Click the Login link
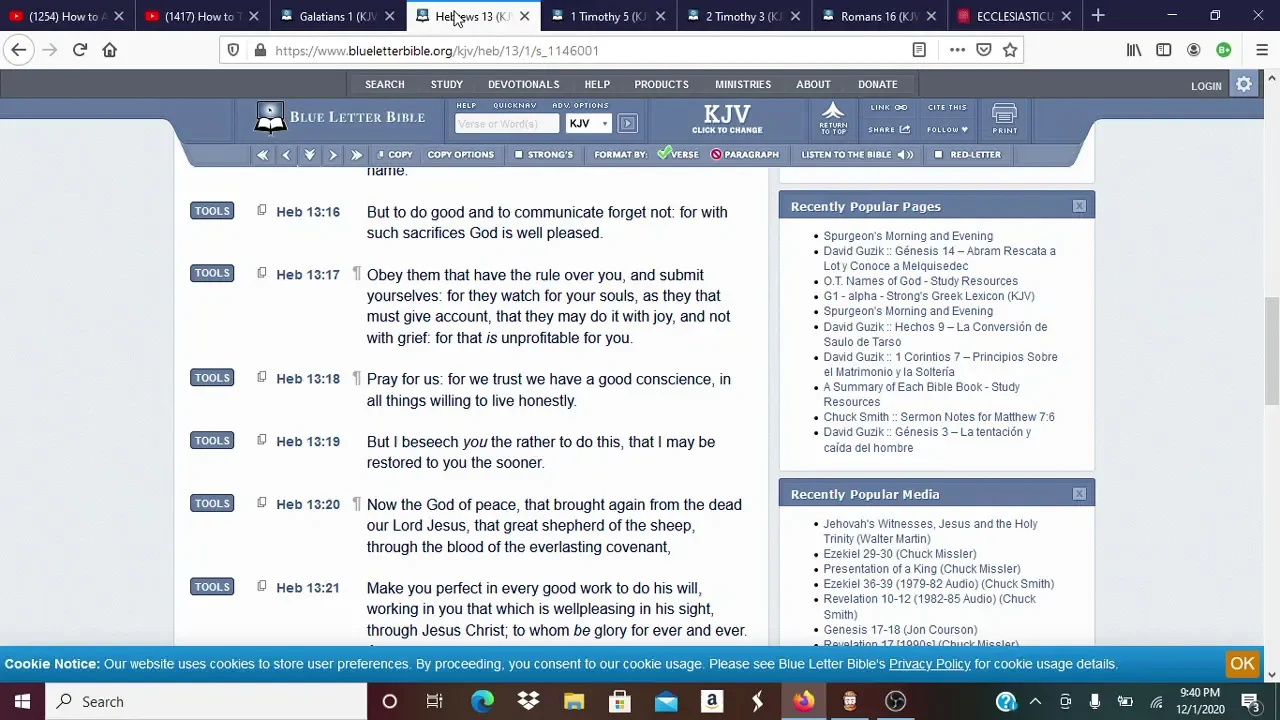 coord(1206,86)
